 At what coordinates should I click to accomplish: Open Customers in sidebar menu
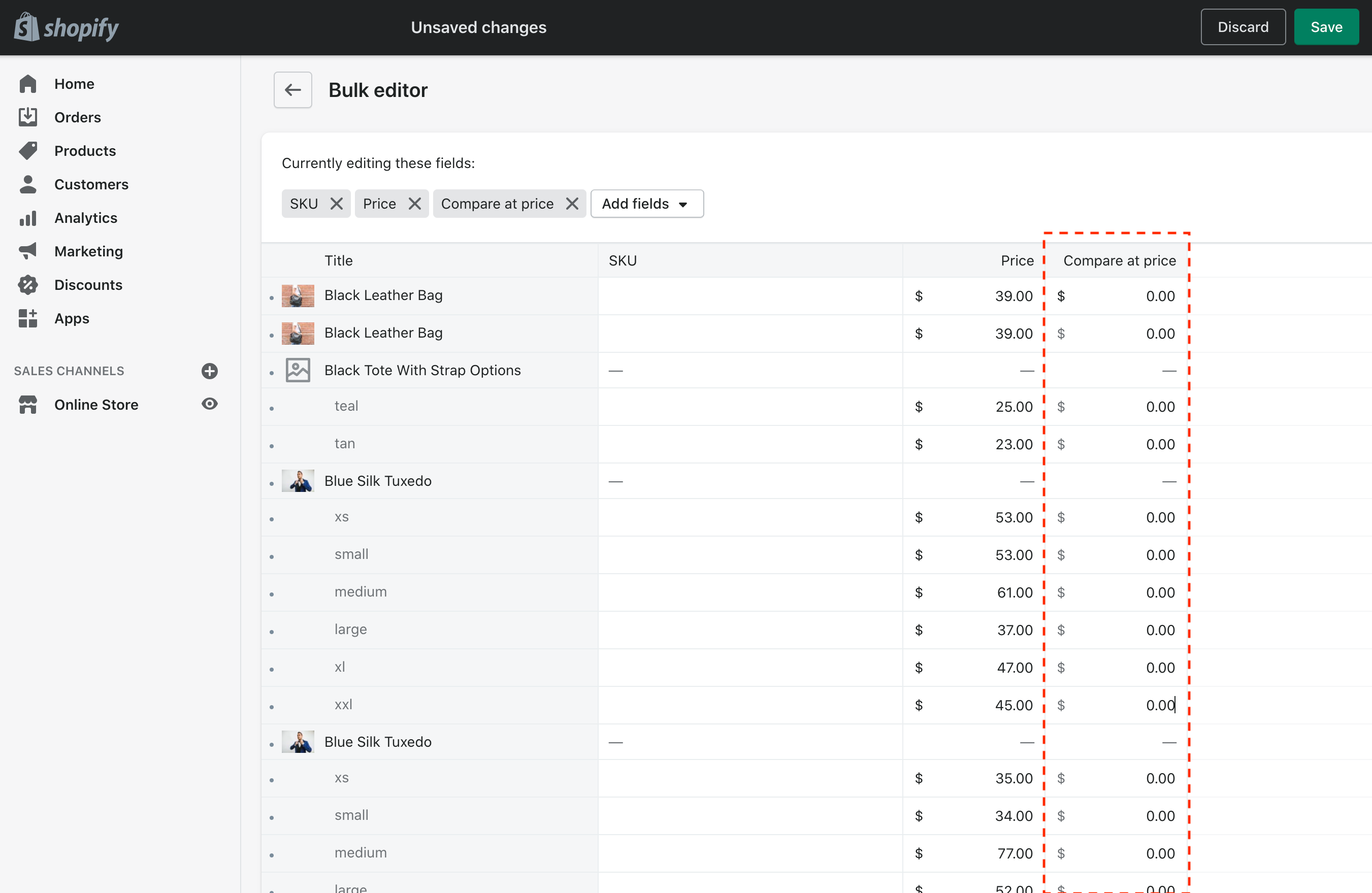coord(91,184)
